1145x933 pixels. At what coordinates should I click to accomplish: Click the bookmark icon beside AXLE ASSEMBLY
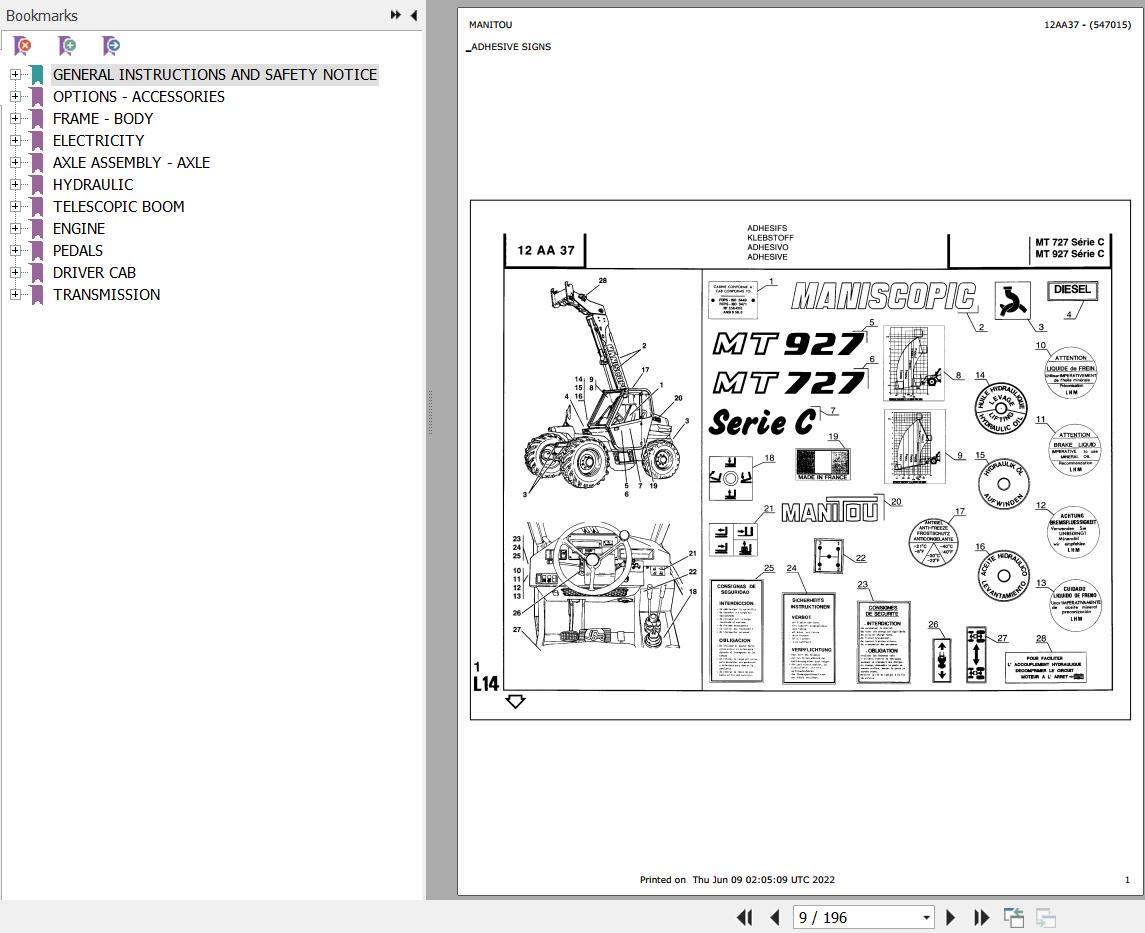coord(37,163)
